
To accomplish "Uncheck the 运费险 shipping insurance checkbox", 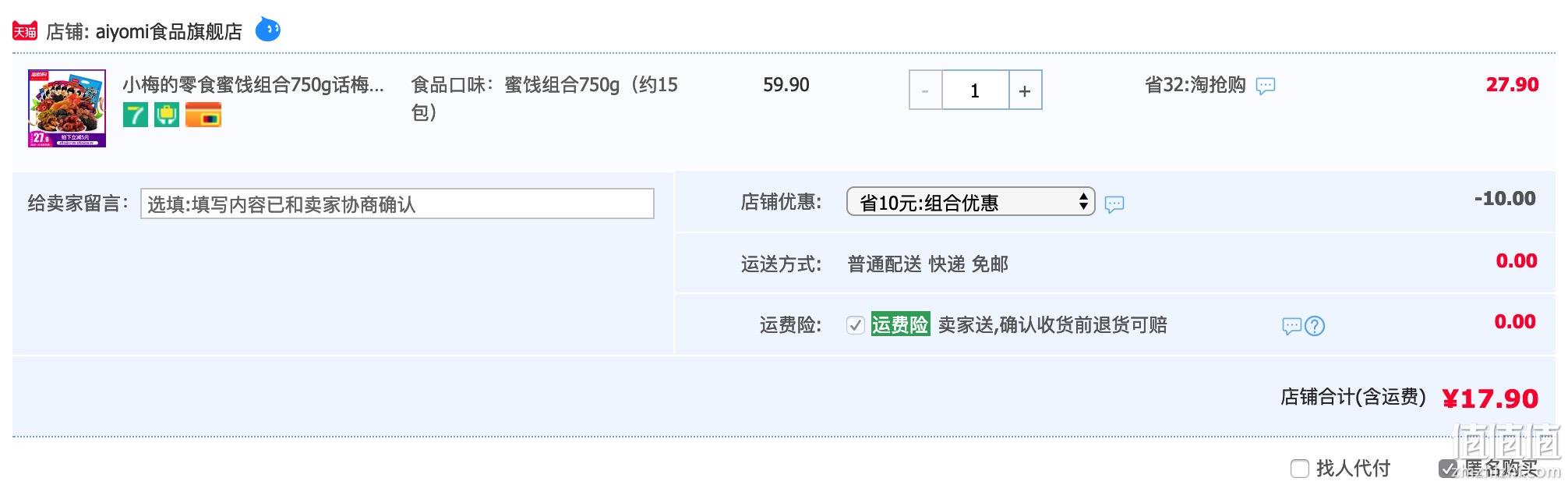I will click(856, 325).
